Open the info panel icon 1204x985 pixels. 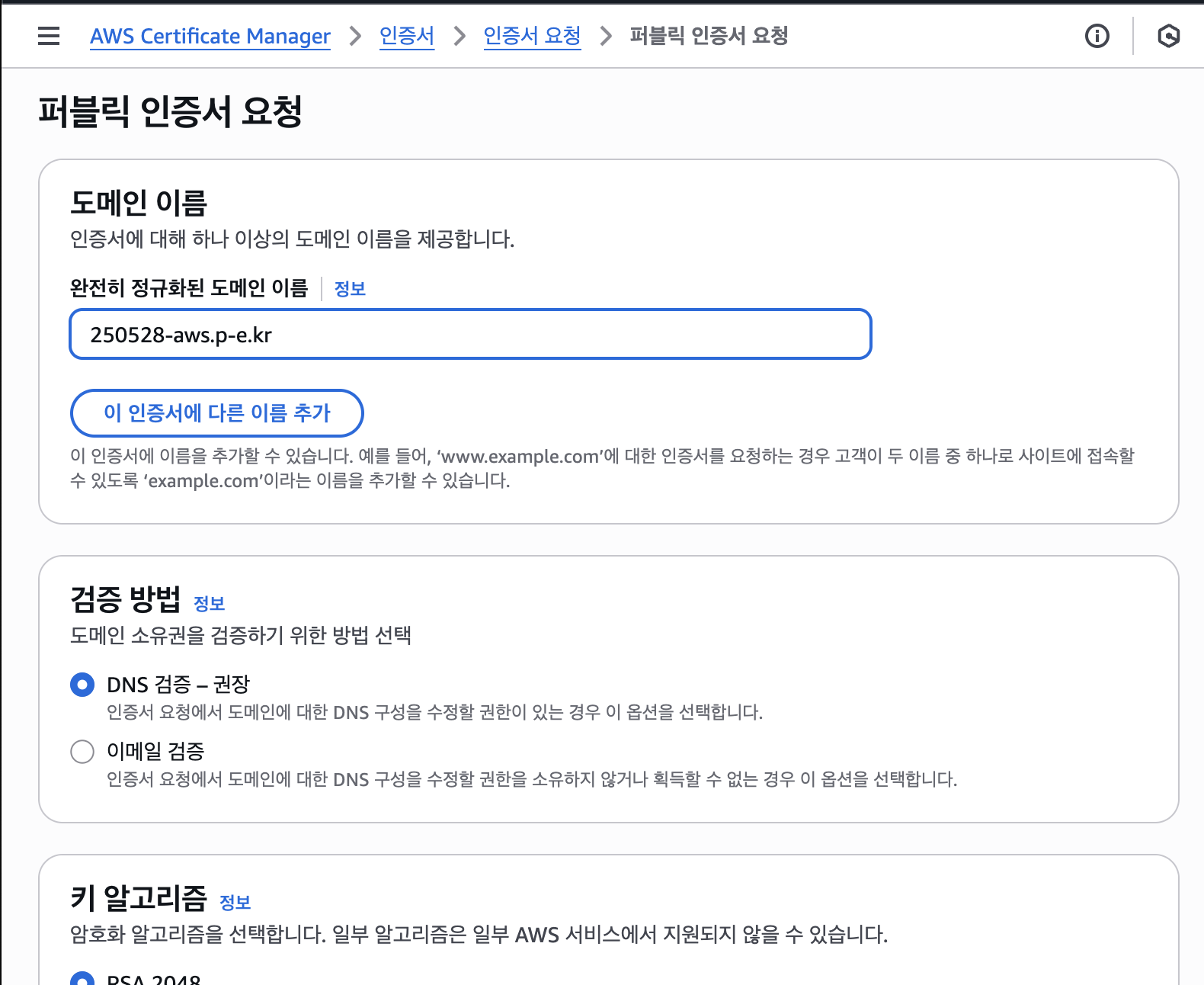coord(1097,36)
